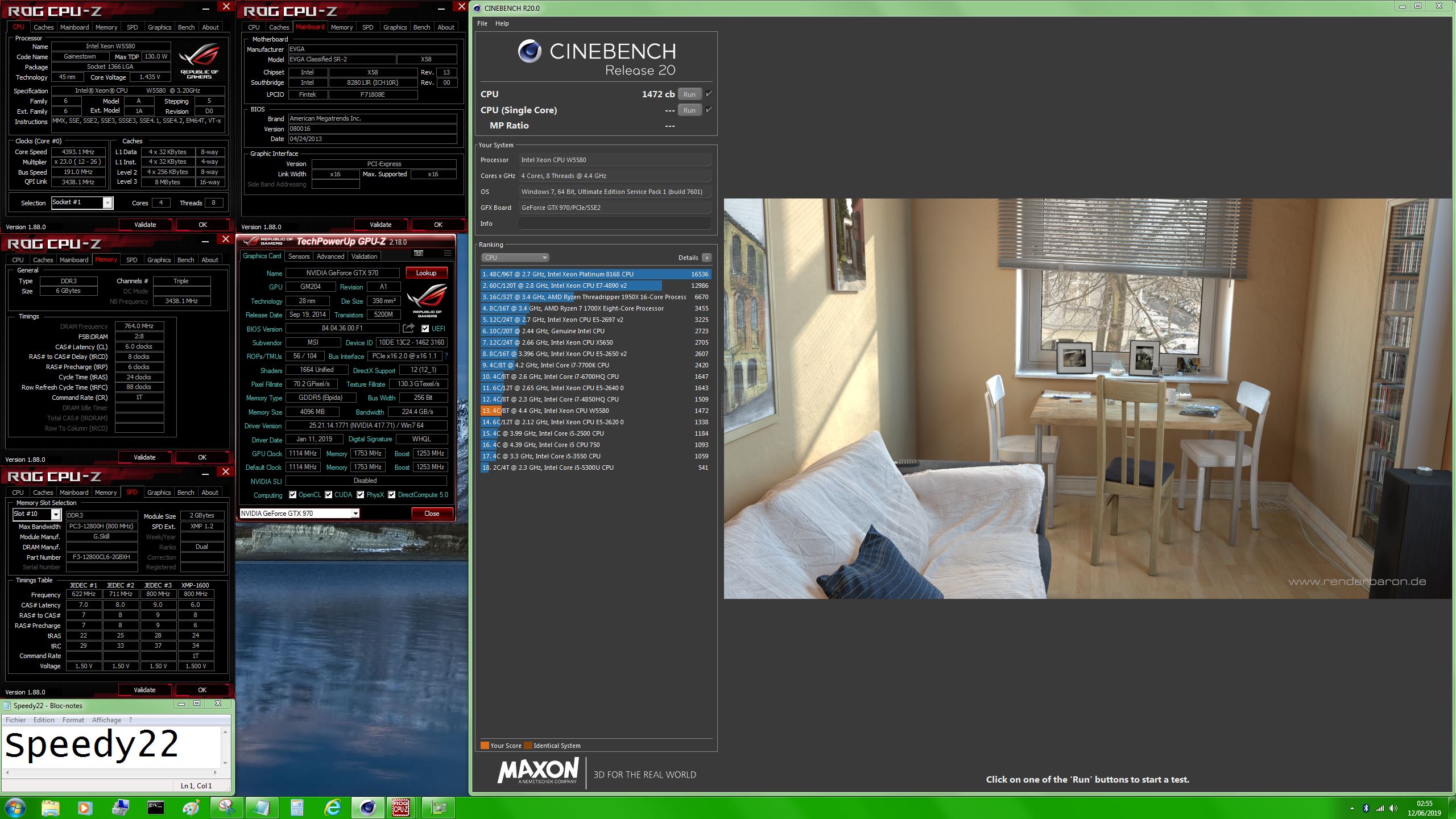Switch to Advanced tab in GPU-Z
This screenshot has width=1456, height=819.
pyautogui.click(x=330, y=257)
